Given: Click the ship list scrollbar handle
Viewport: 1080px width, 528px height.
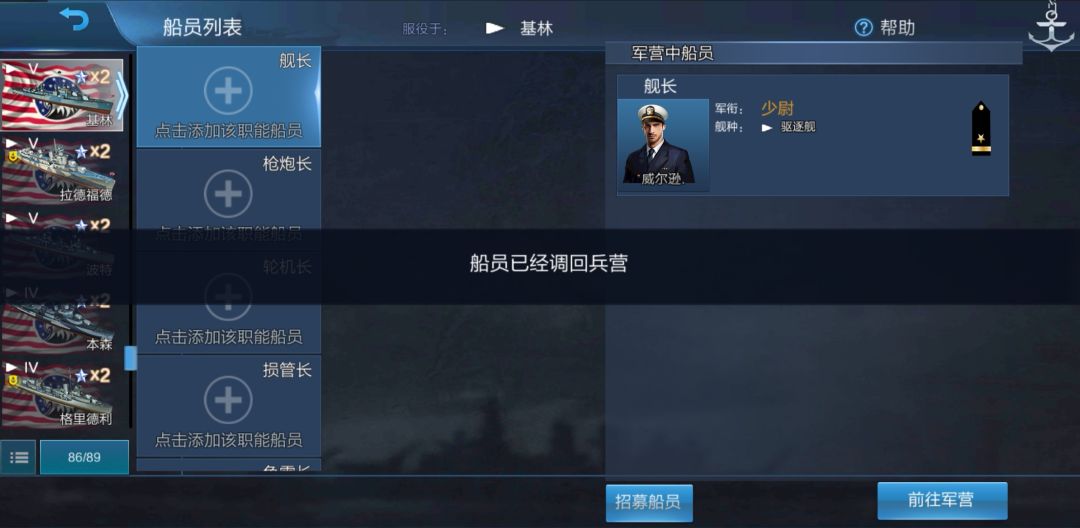Looking at the screenshot, I should 130,358.
